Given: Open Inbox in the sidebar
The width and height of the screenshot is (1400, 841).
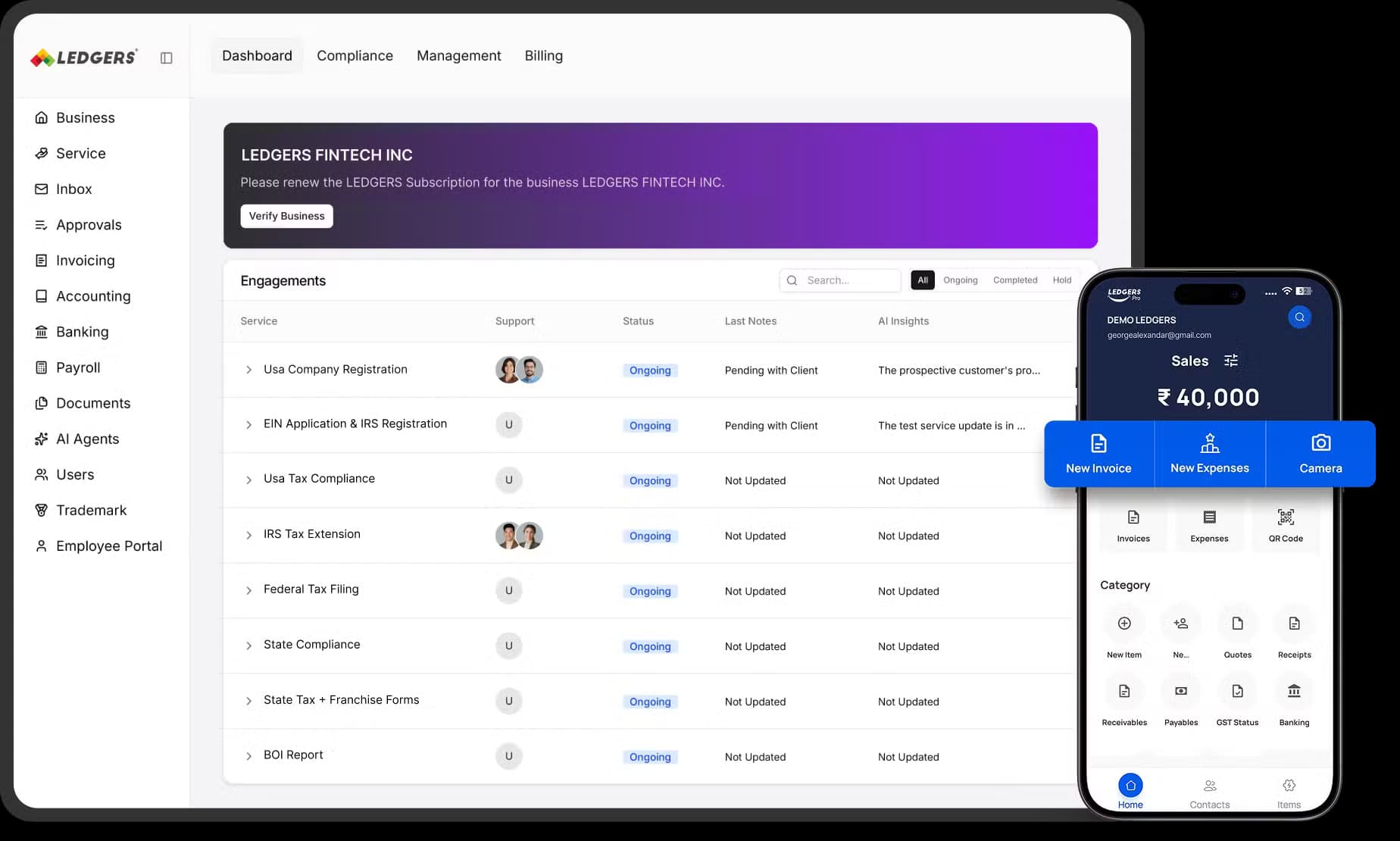Looking at the screenshot, I should pyautogui.click(x=64, y=189).
